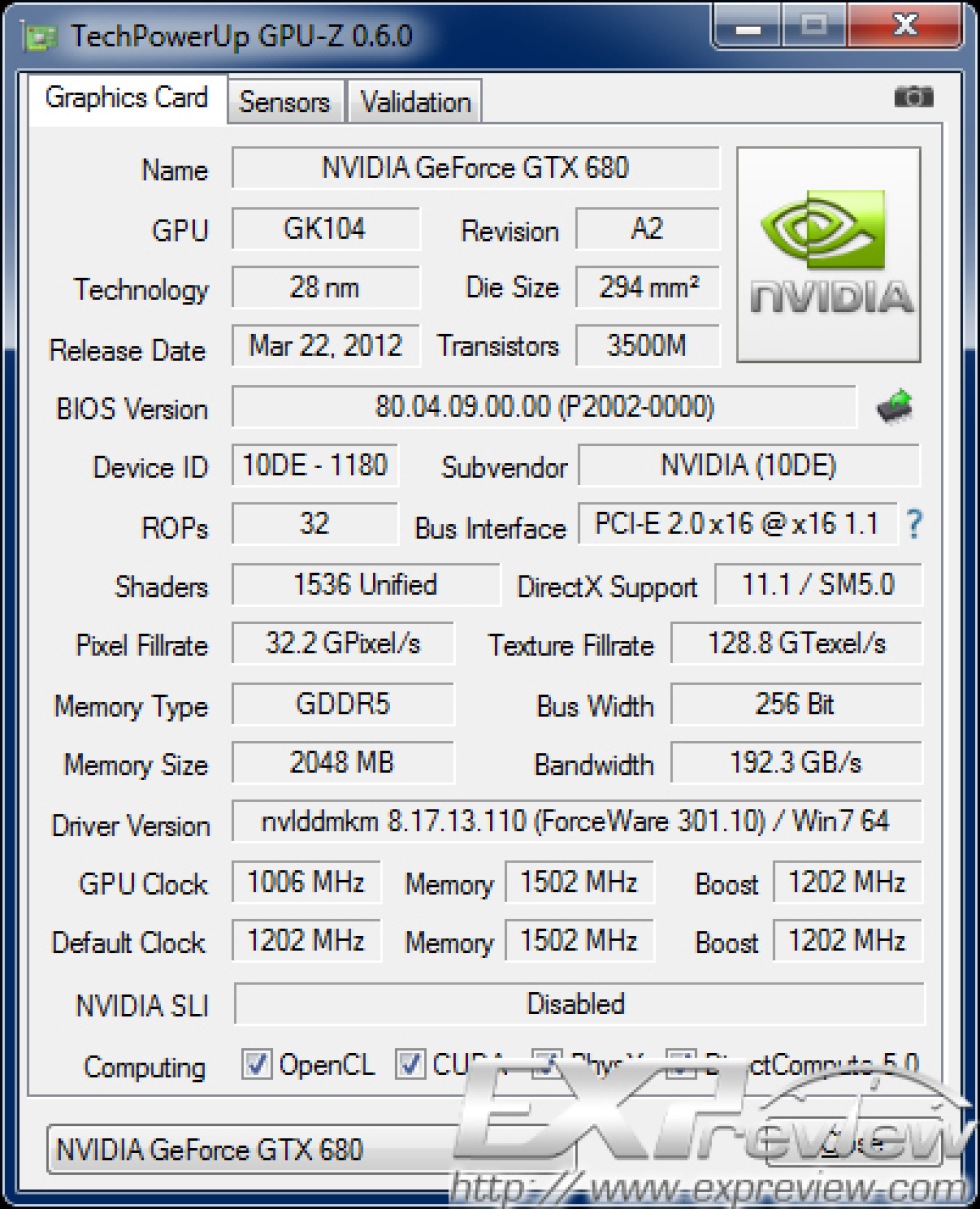Toggle the CUDA checkbox
This screenshot has width=980, height=1209.
pos(410,1065)
